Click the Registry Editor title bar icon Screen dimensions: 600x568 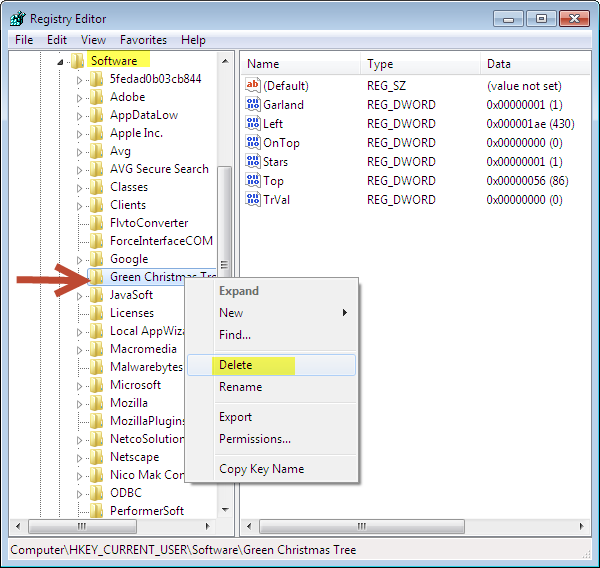18,18
